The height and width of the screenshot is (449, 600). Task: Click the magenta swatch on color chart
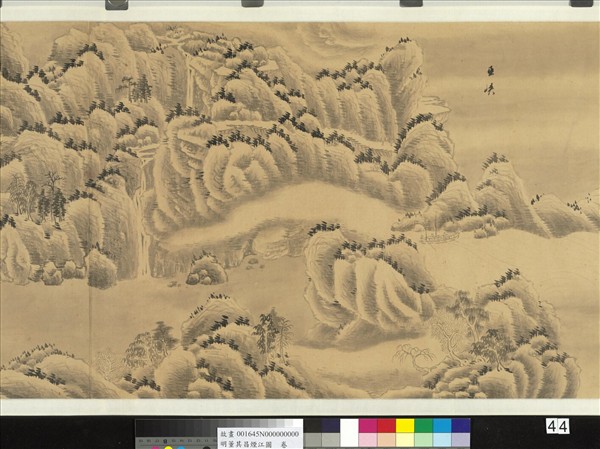[x=368, y=425]
